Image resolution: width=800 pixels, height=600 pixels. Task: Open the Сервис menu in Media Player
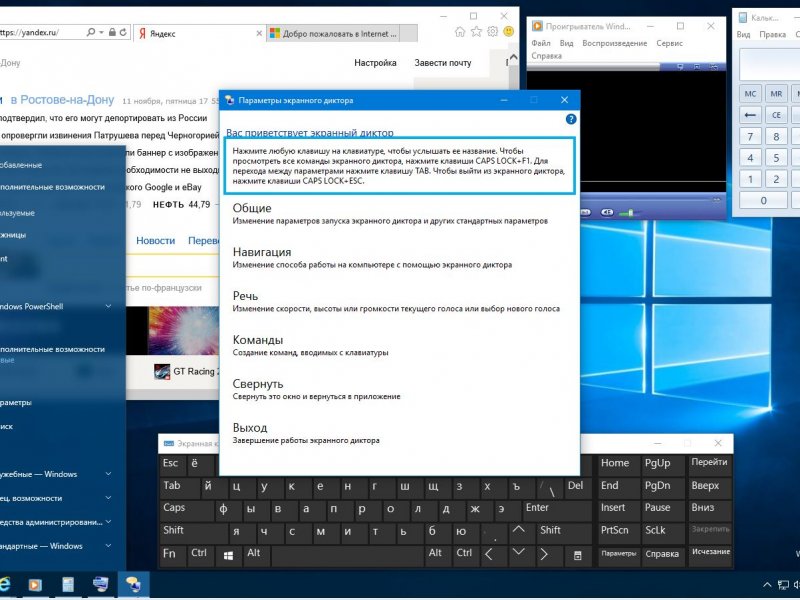pos(669,43)
